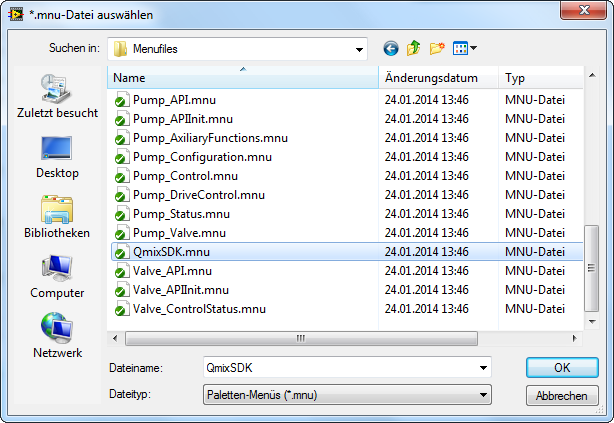The width and height of the screenshot is (614, 423).
Task: Click the horizontal scrollbar thumb
Action: (301, 338)
